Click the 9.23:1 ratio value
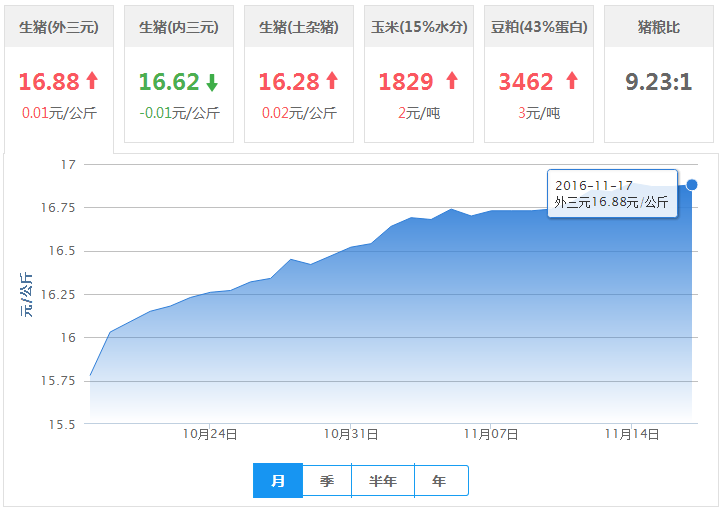Viewport: 724px width, 515px height. [658, 82]
